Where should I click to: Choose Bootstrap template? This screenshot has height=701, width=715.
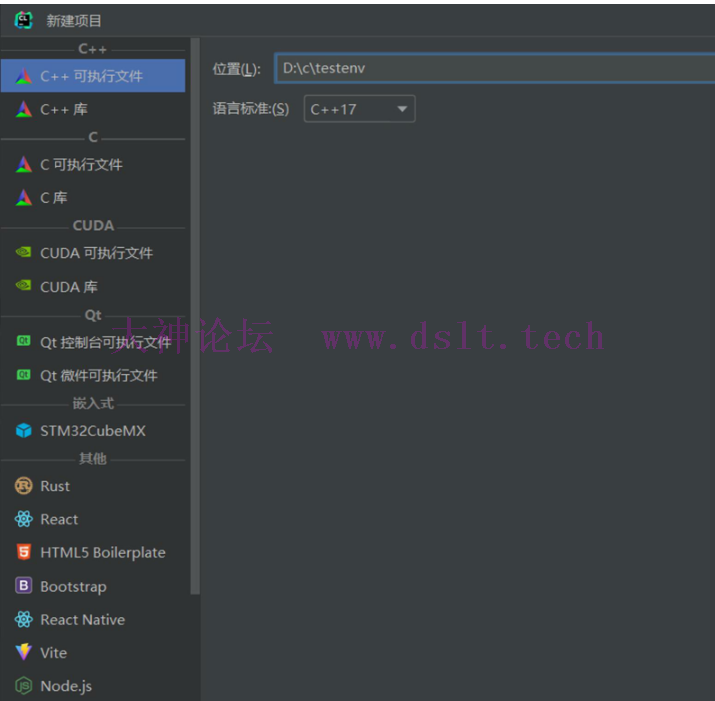(x=93, y=586)
